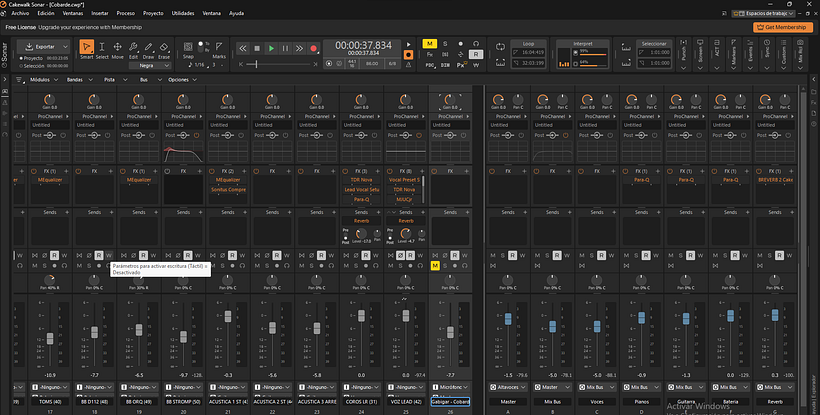
Task: Open the Exportar dropdown arrow
Action: pos(64,46)
